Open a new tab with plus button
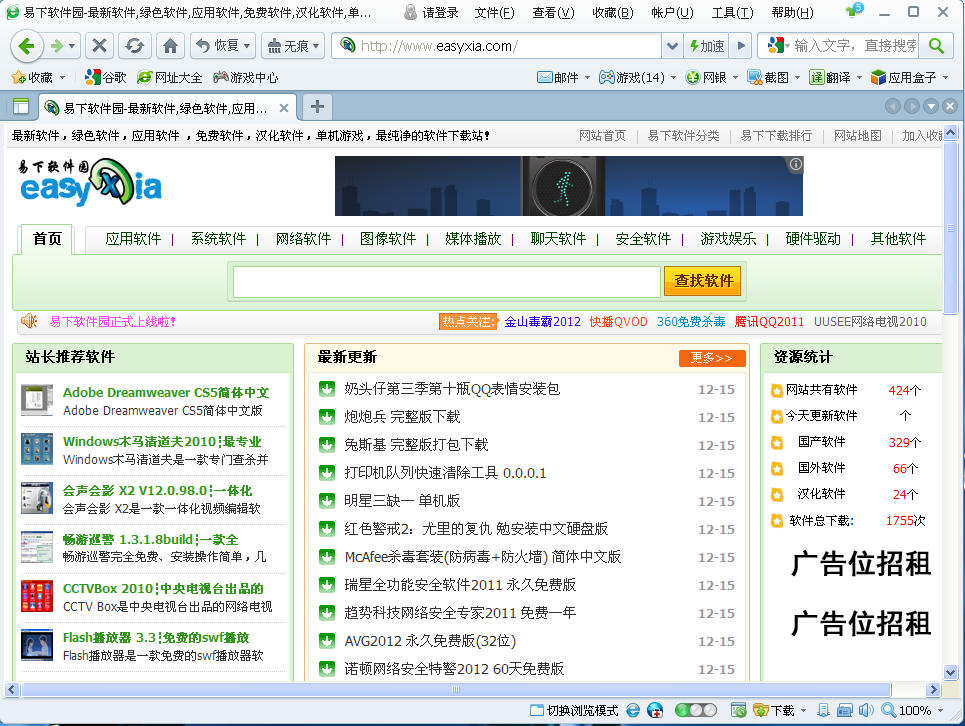965x726 pixels. 316,107
